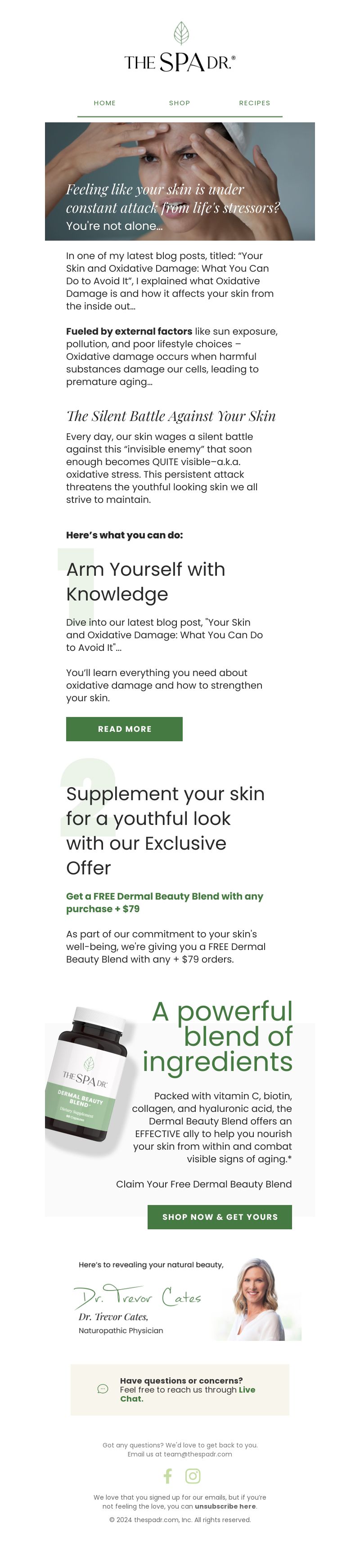Go to the Shop navigation item

180,103
